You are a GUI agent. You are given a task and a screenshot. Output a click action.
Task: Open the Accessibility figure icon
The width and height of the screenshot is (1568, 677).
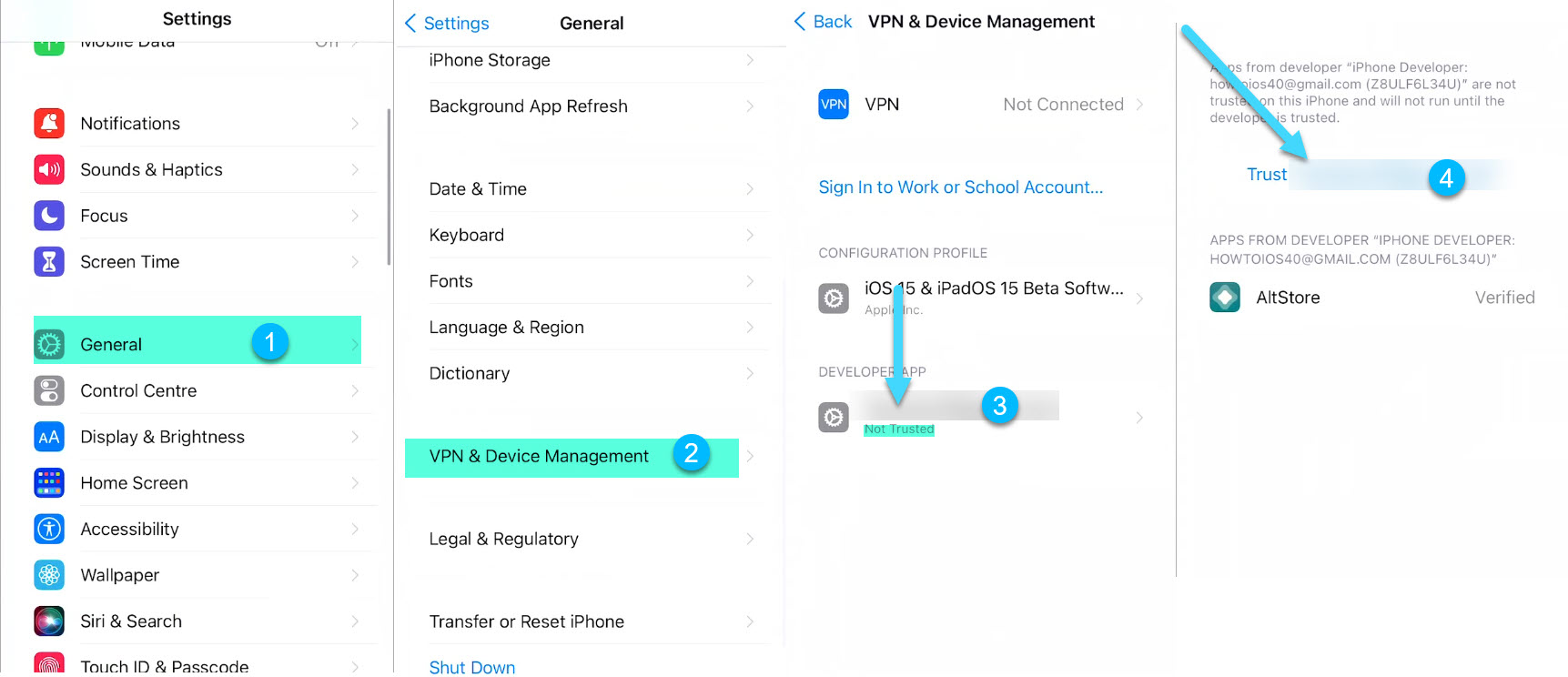point(49,529)
